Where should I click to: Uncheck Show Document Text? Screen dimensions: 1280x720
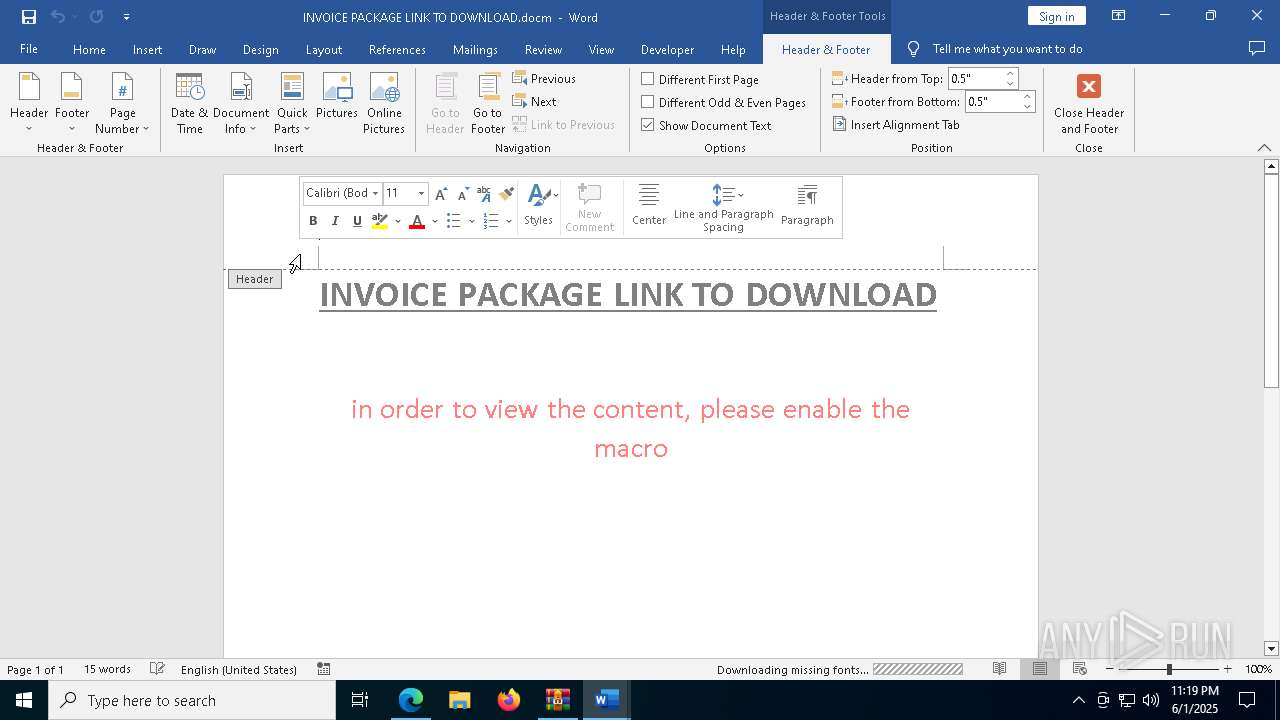click(x=706, y=125)
